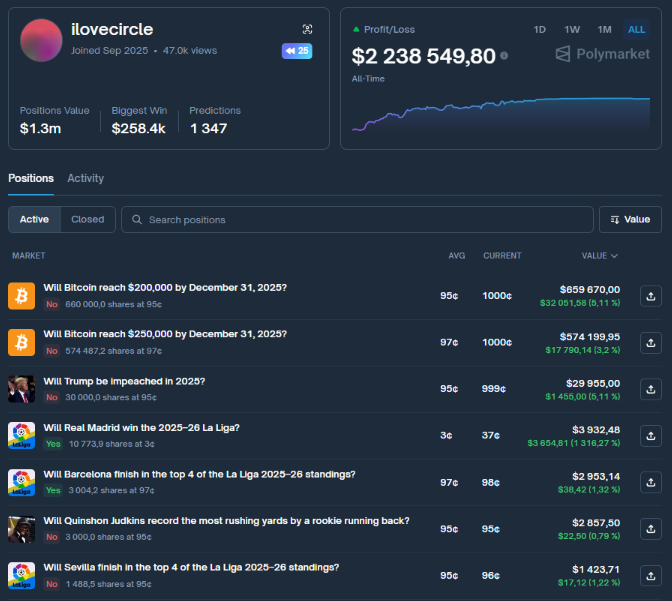Click the $3 654,81 (1 316,27 %) gain
The height and width of the screenshot is (601, 672).
point(573,443)
